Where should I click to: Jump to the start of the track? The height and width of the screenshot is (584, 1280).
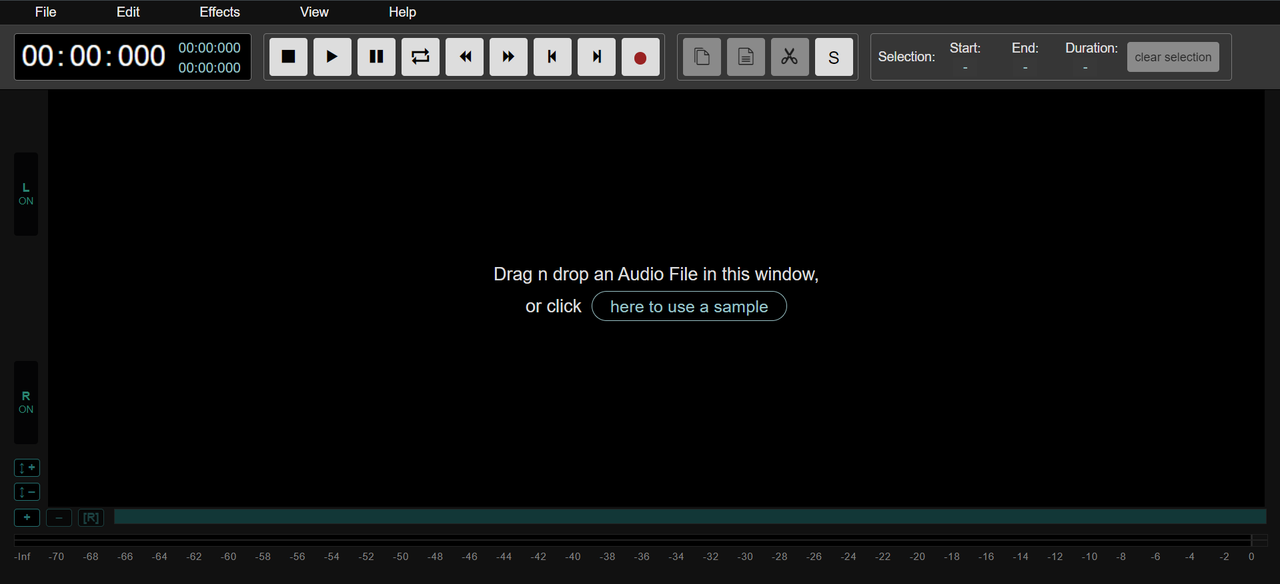(552, 57)
